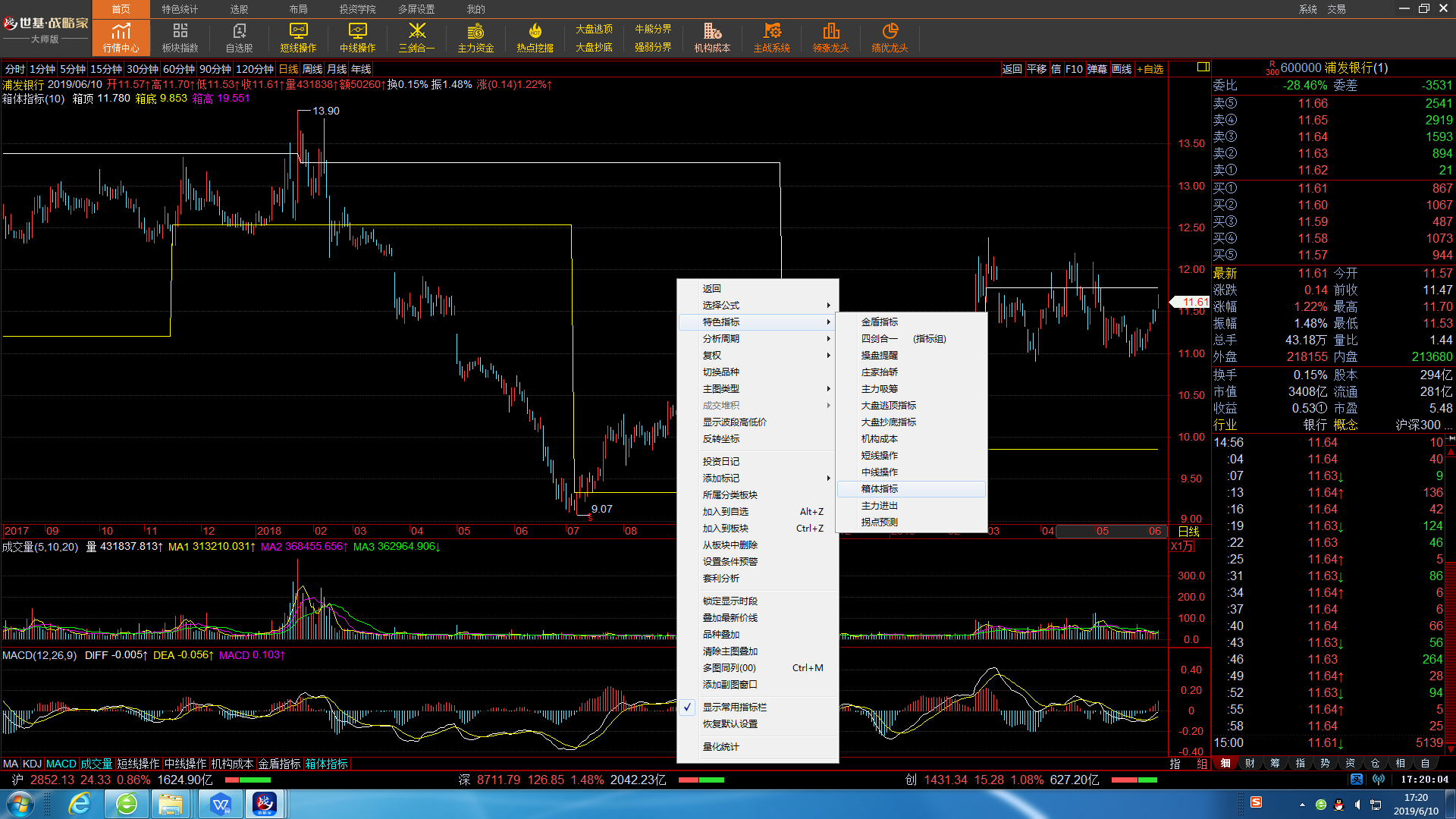Toggle 锁定显示时段 in the context menu

758,601
